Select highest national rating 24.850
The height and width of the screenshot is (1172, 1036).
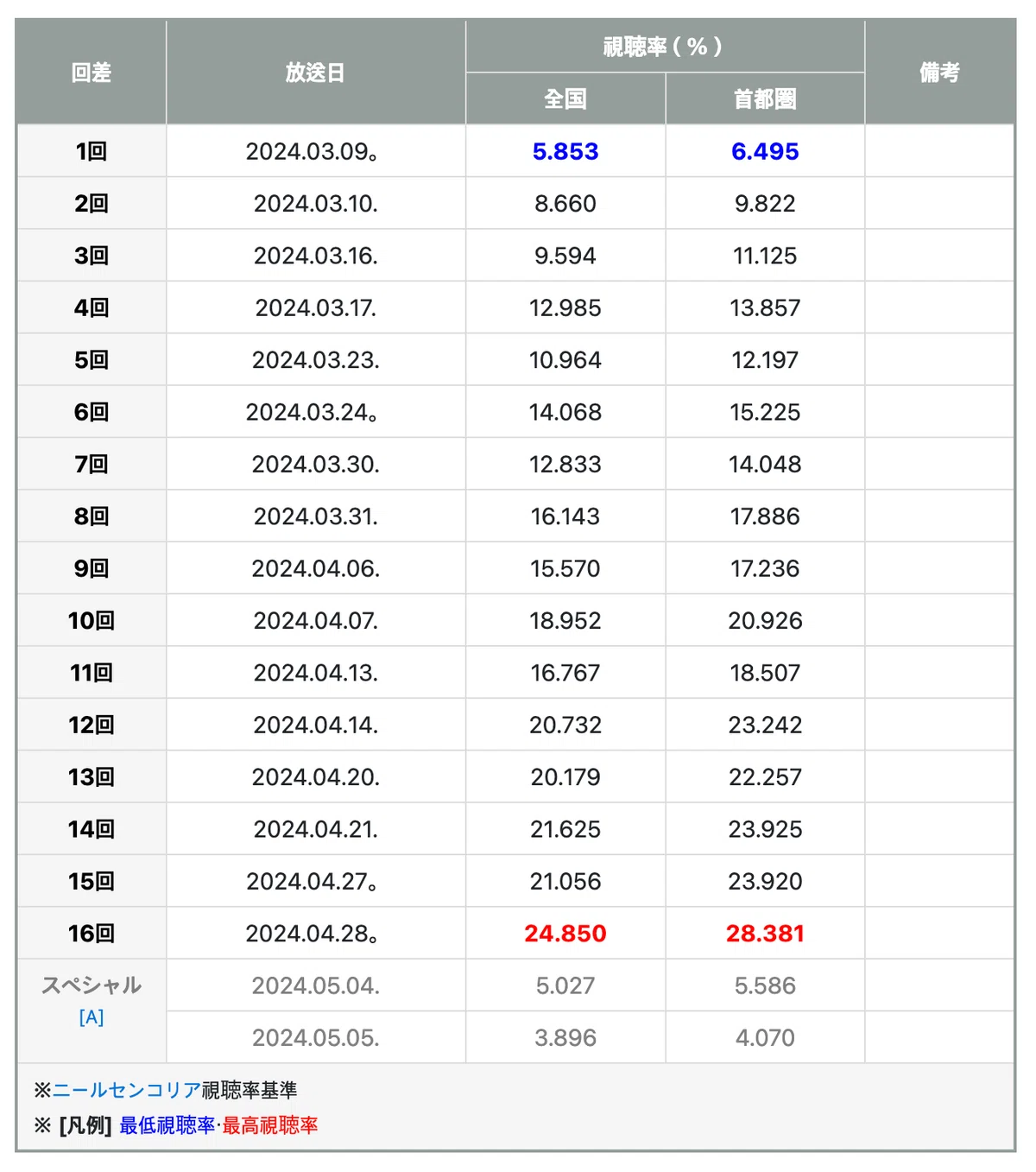565,934
